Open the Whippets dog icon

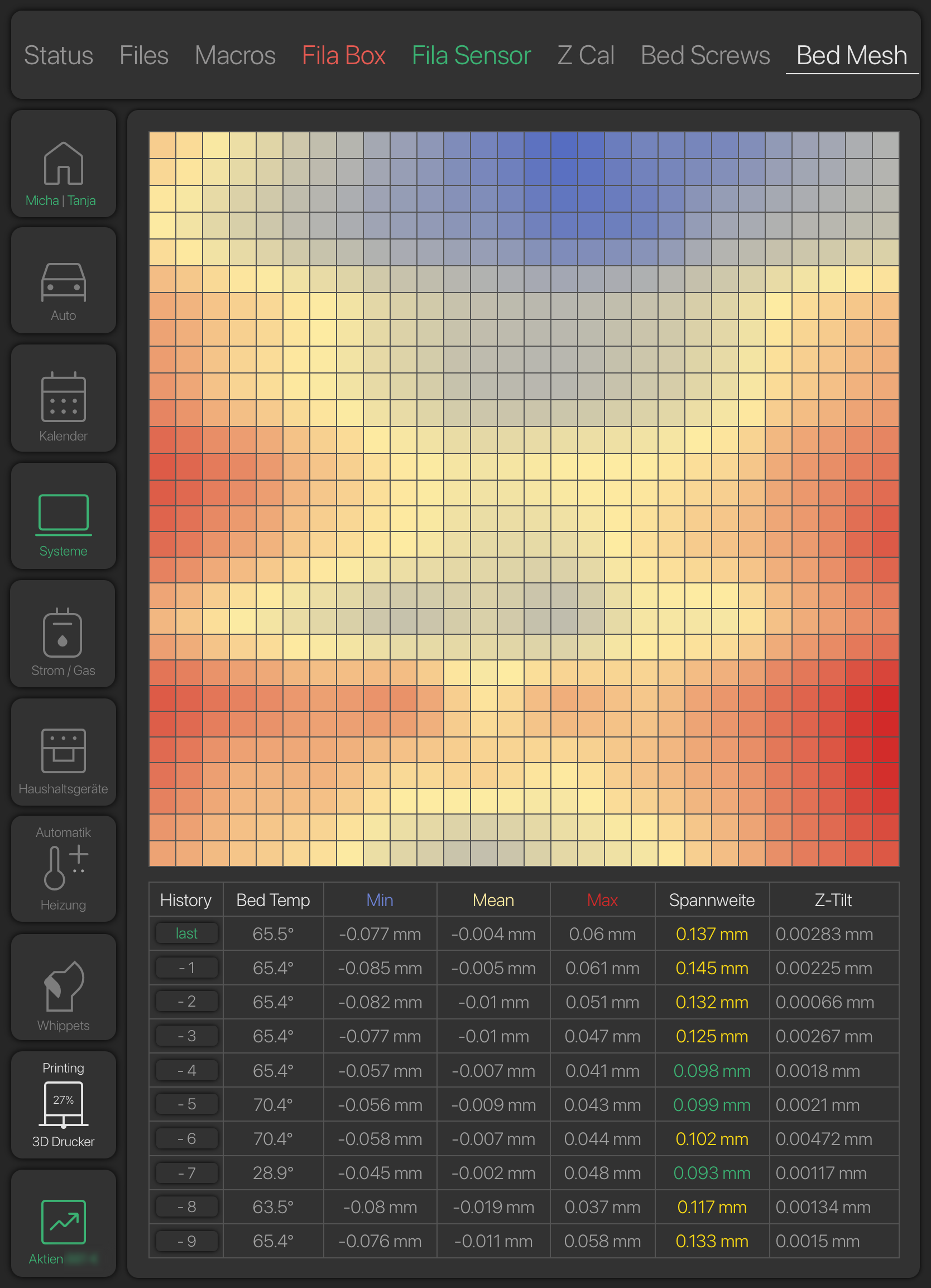[x=63, y=987]
